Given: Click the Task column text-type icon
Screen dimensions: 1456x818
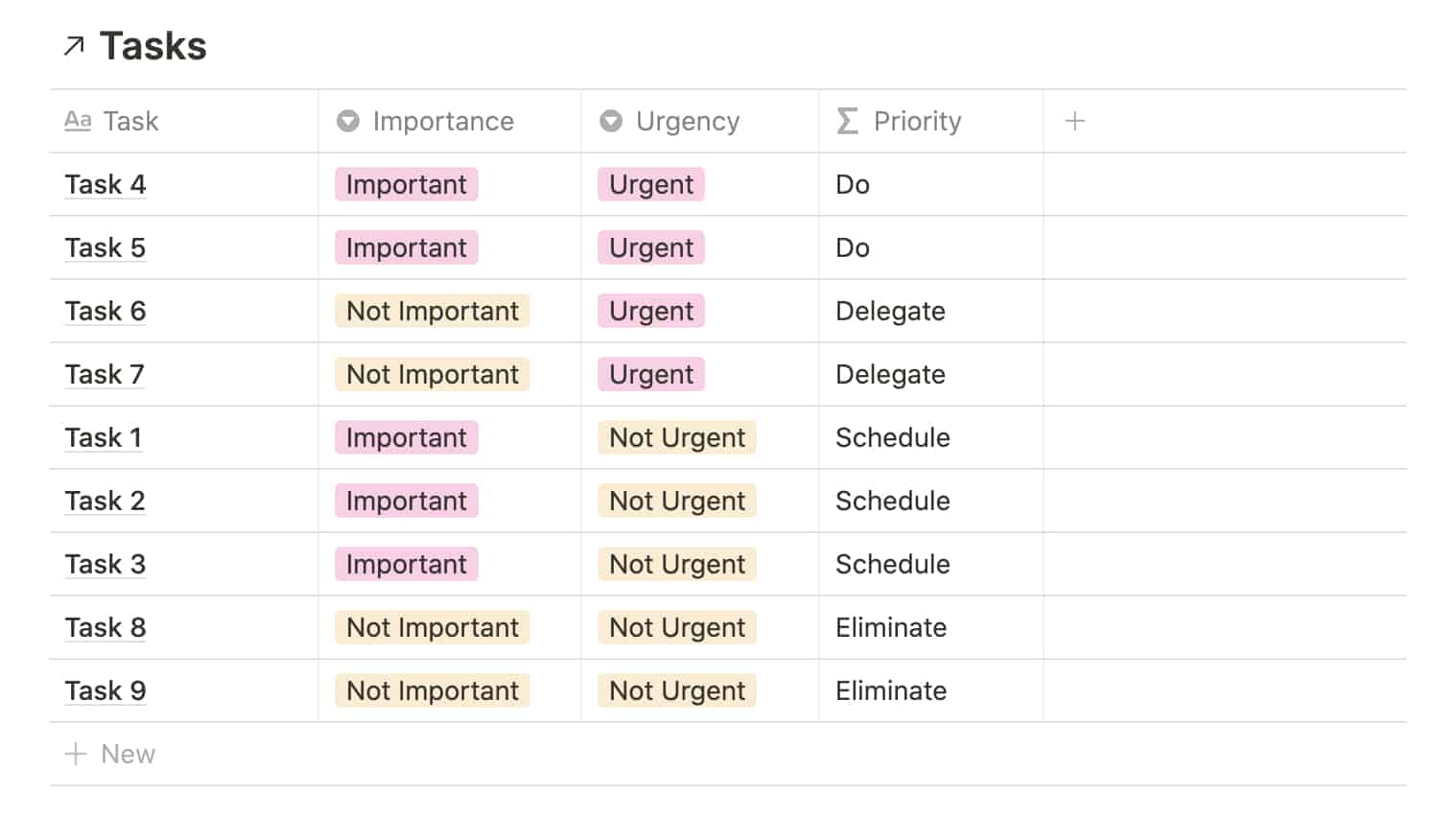Looking at the screenshot, I should tap(78, 121).
